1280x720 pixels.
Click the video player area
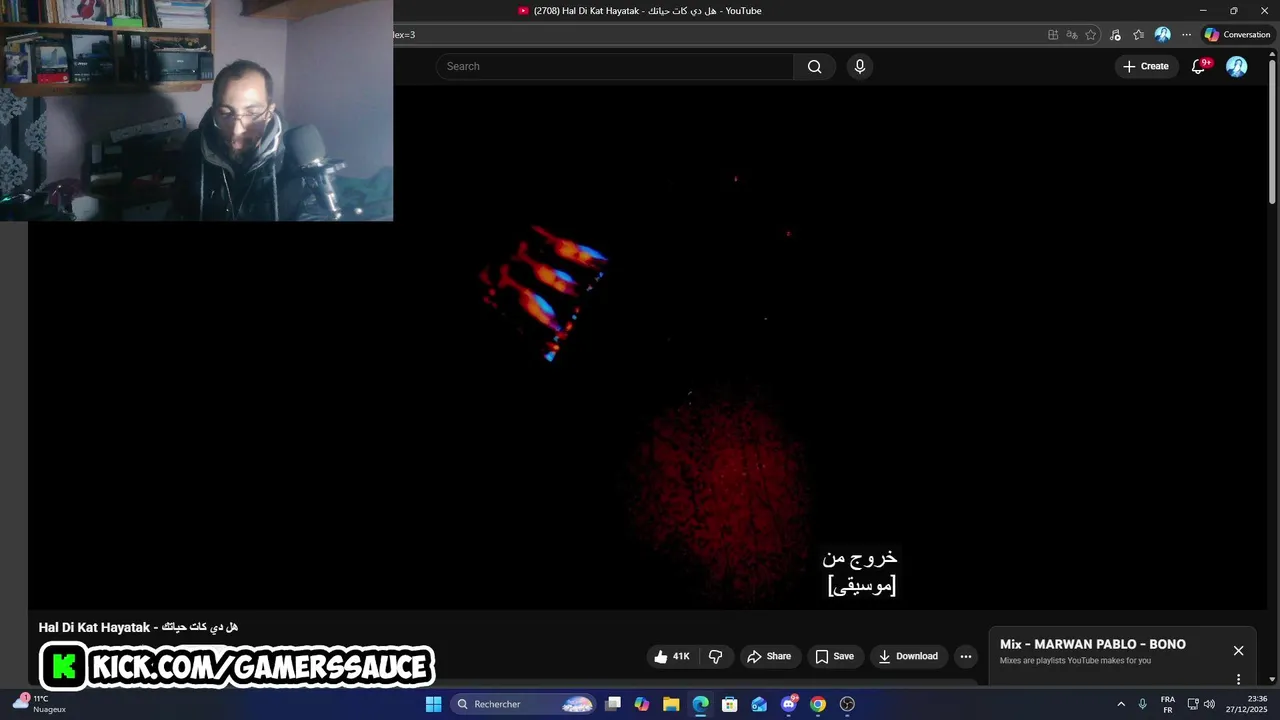click(x=650, y=347)
